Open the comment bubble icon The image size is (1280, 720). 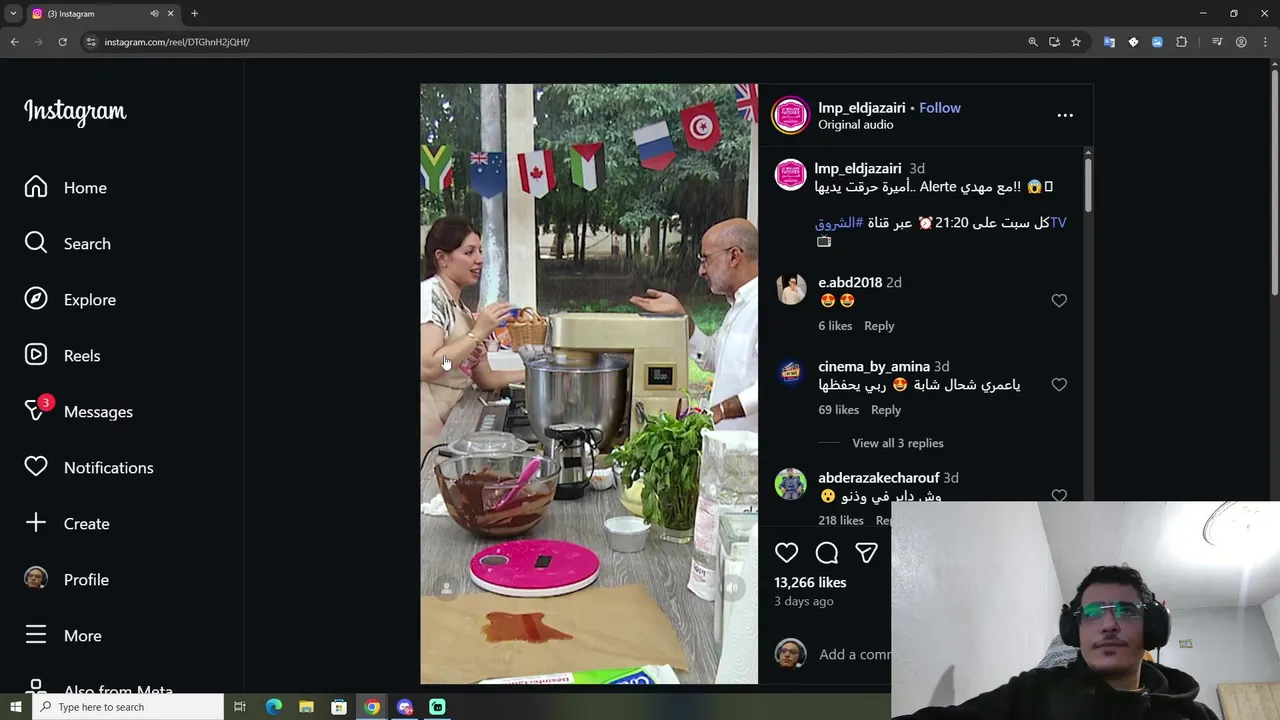pyautogui.click(x=827, y=553)
